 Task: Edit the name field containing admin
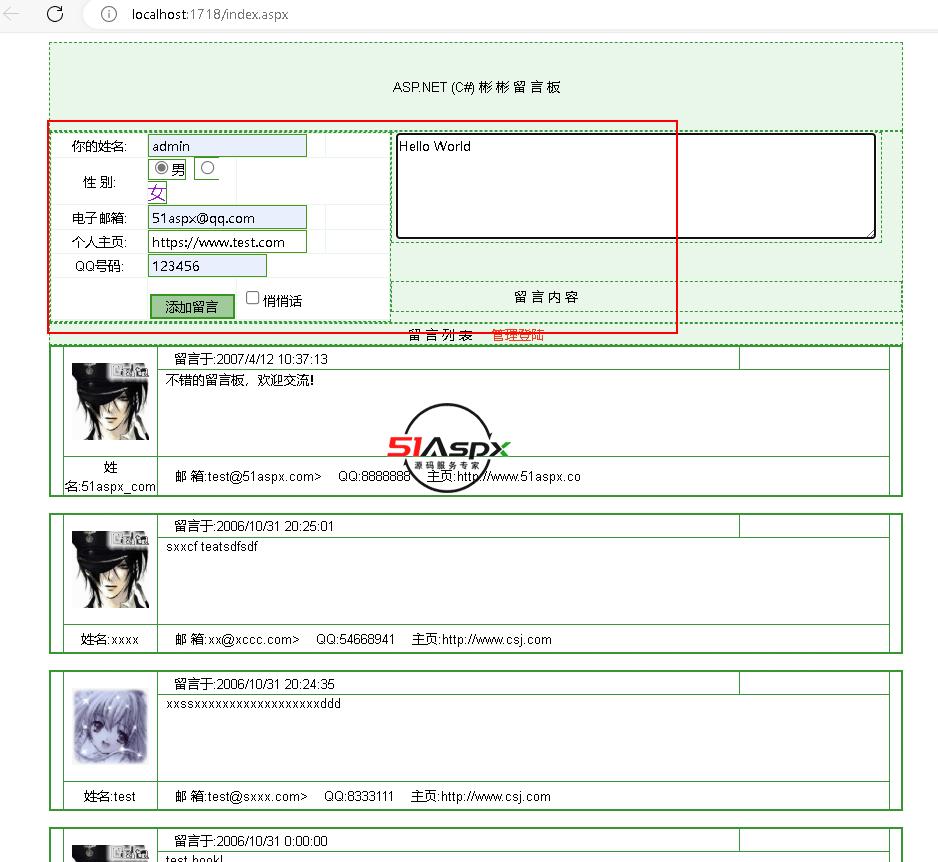click(227, 146)
